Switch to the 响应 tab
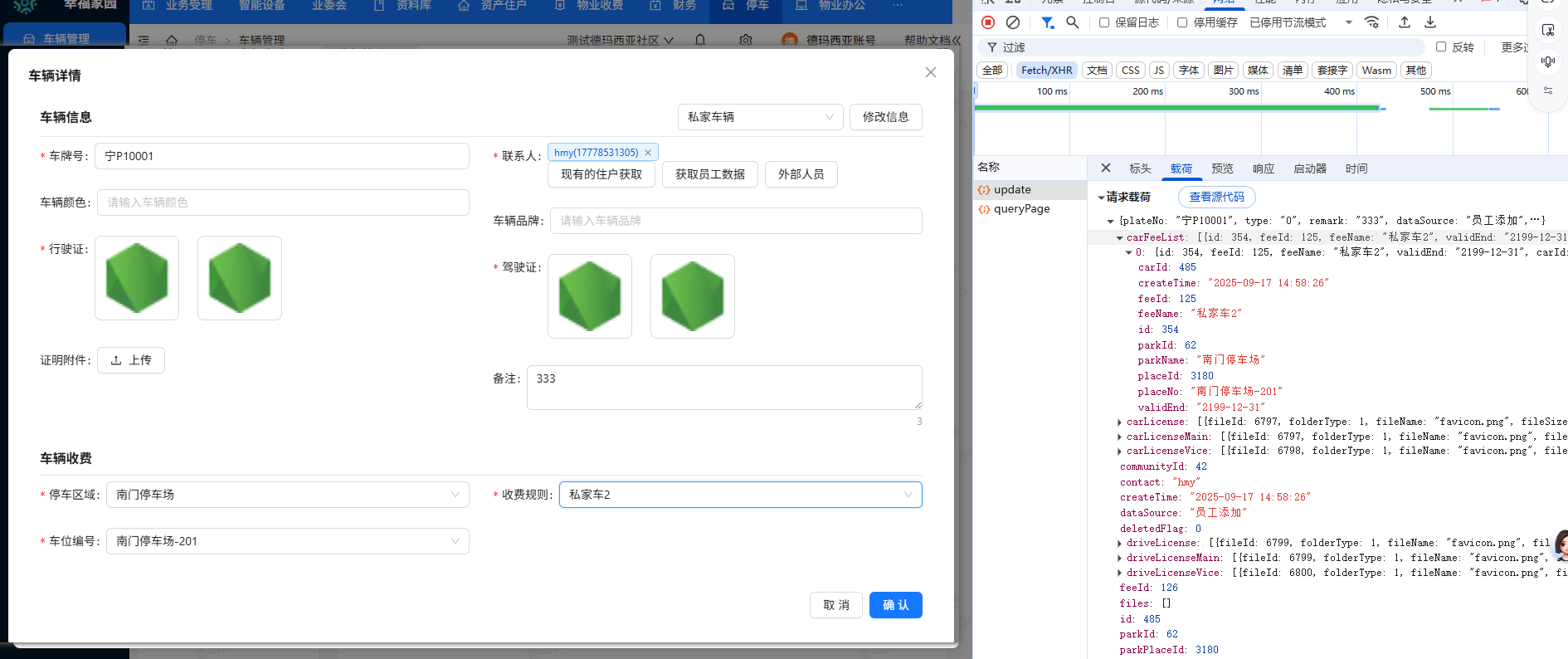 [x=1263, y=168]
